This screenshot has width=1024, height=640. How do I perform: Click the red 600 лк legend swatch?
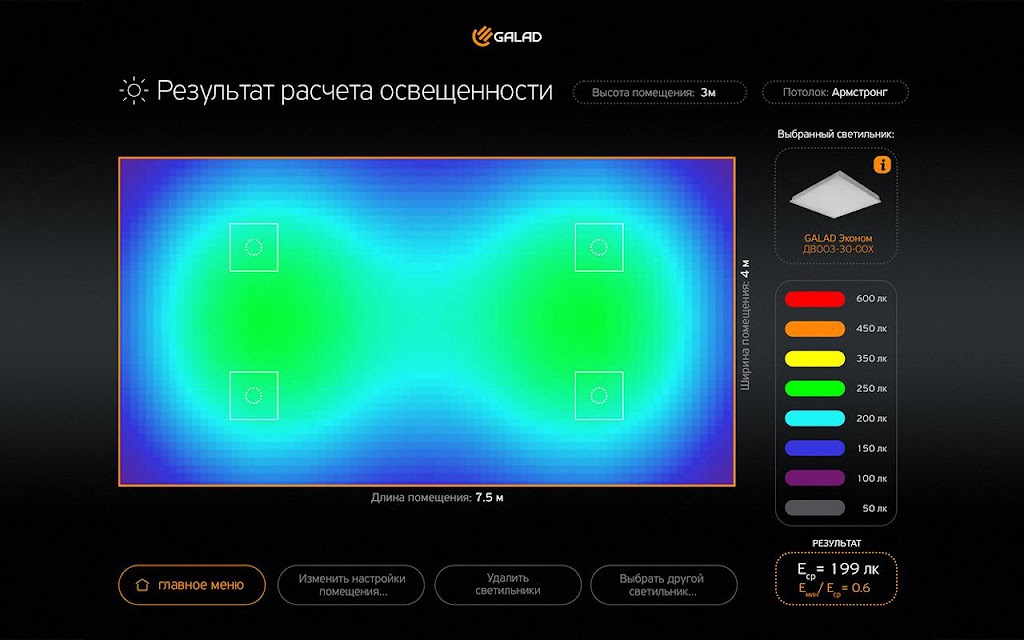pyautogui.click(x=814, y=299)
